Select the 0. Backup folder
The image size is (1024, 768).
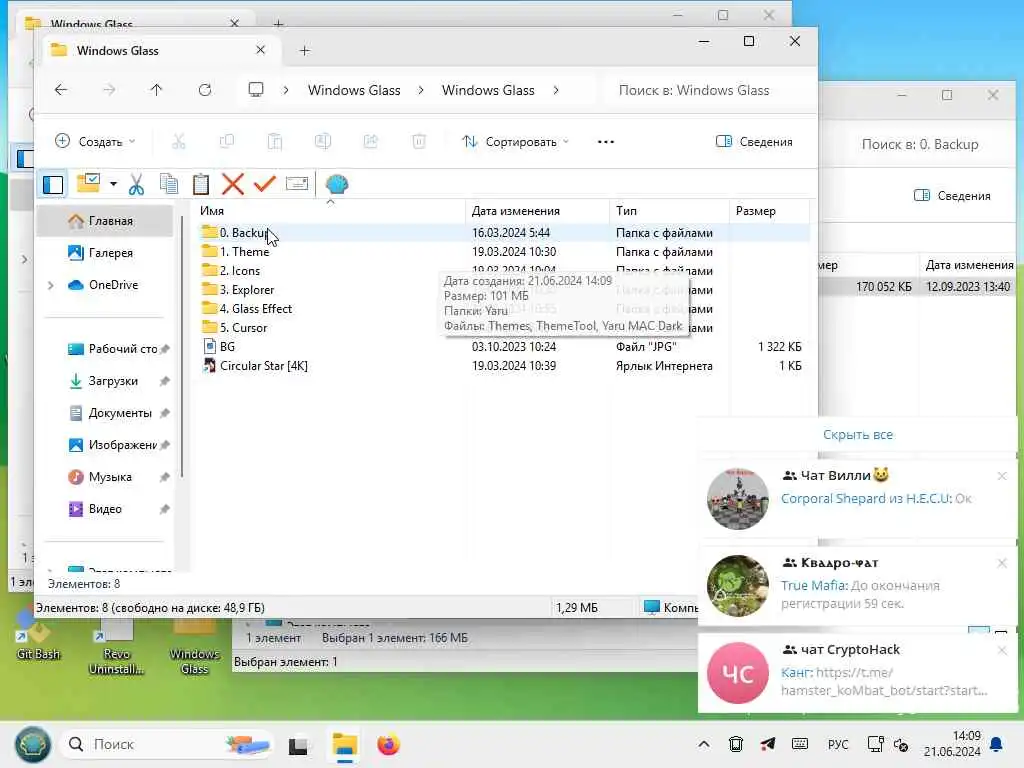(503, 232)
